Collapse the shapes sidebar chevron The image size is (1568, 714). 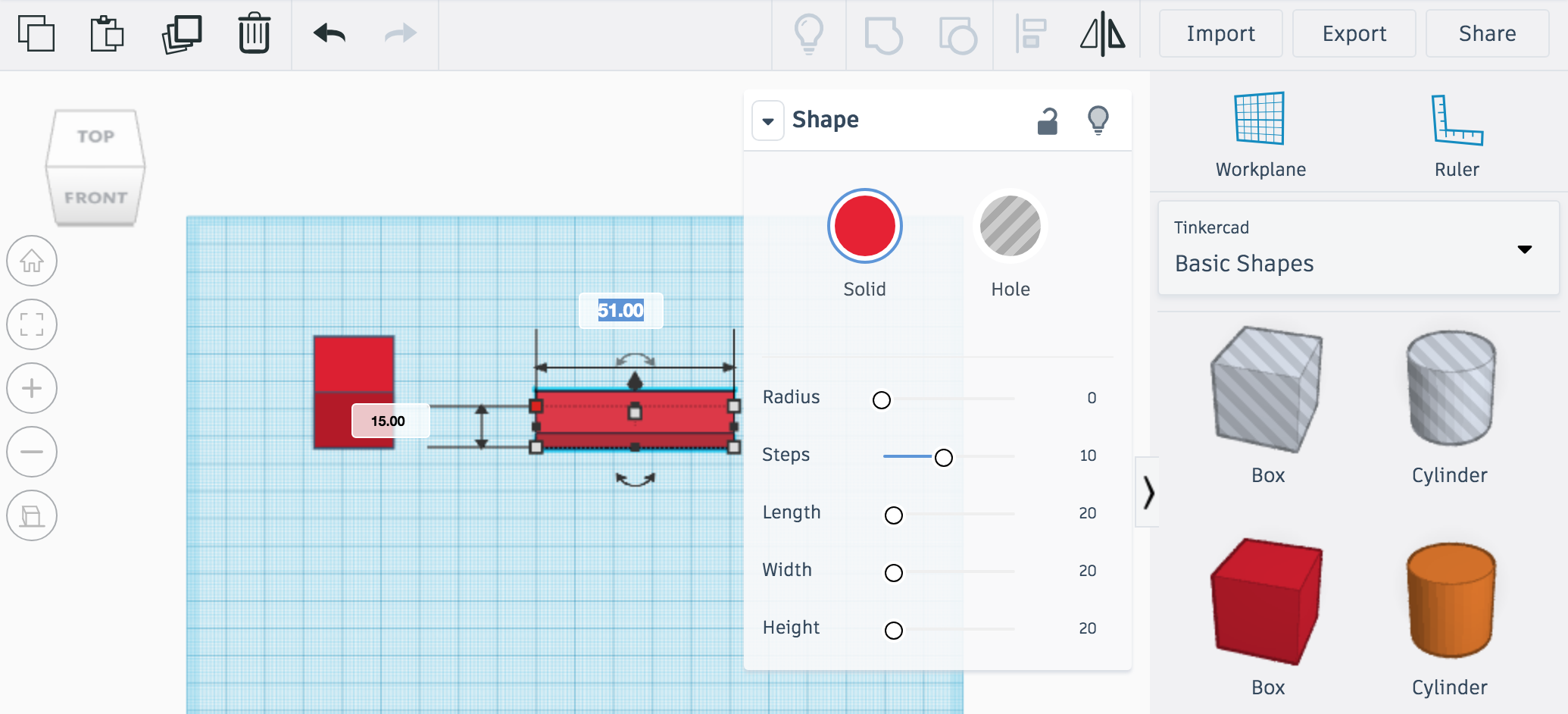pyautogui.click(x=1148, y=492)
